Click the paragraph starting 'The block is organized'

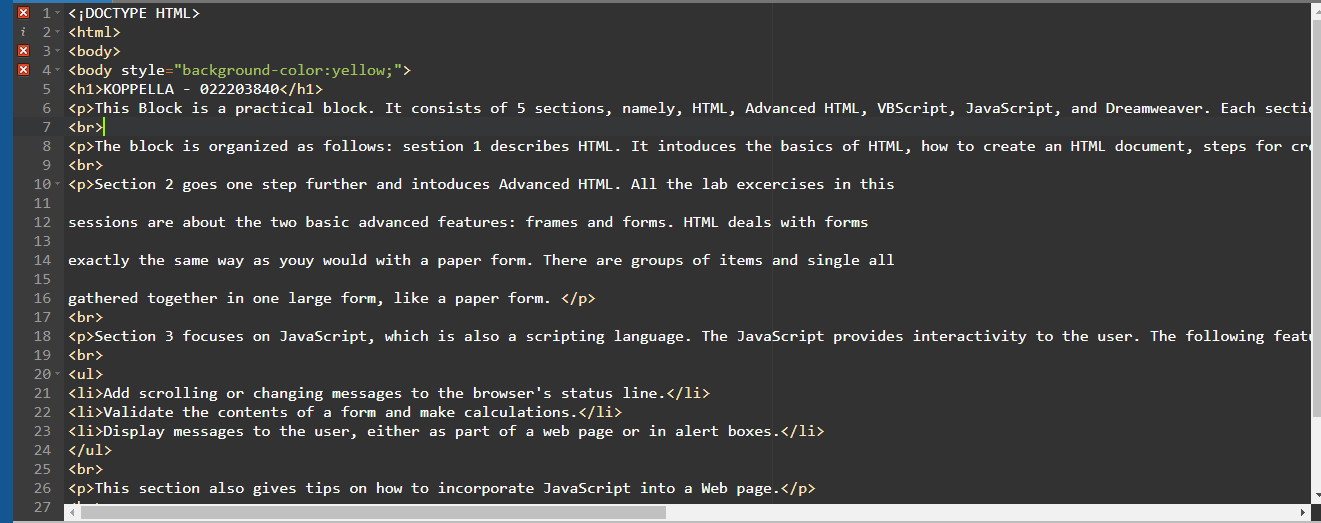click(x=689, y=146)
